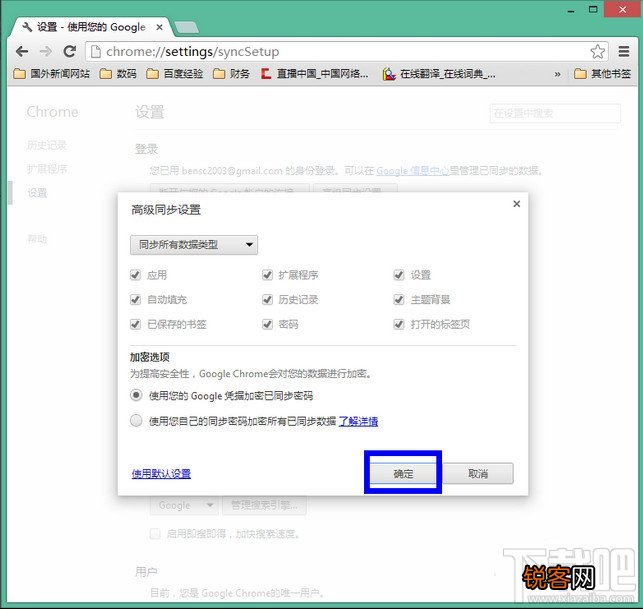Click the 管理搜索引擎 button

coord(264,505)
